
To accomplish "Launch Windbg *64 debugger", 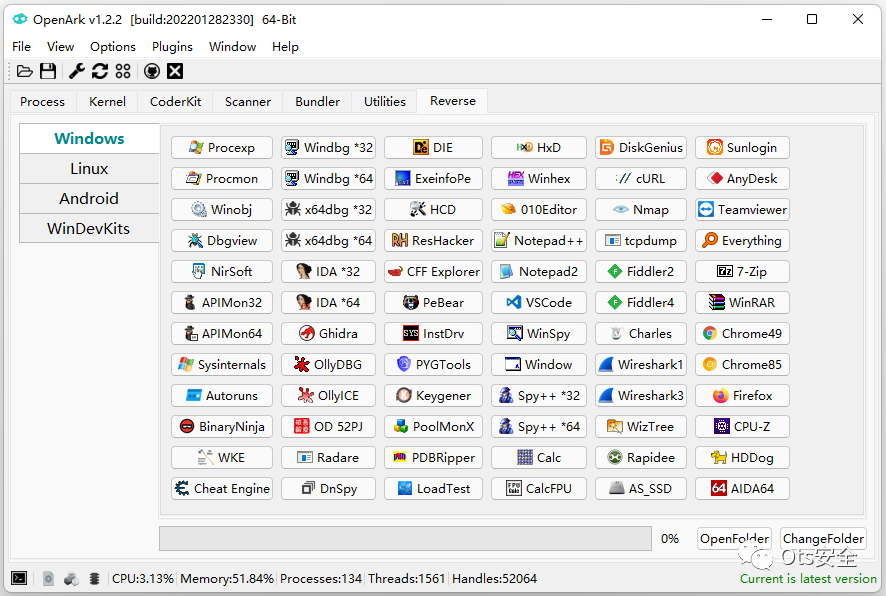I will 328,179.
